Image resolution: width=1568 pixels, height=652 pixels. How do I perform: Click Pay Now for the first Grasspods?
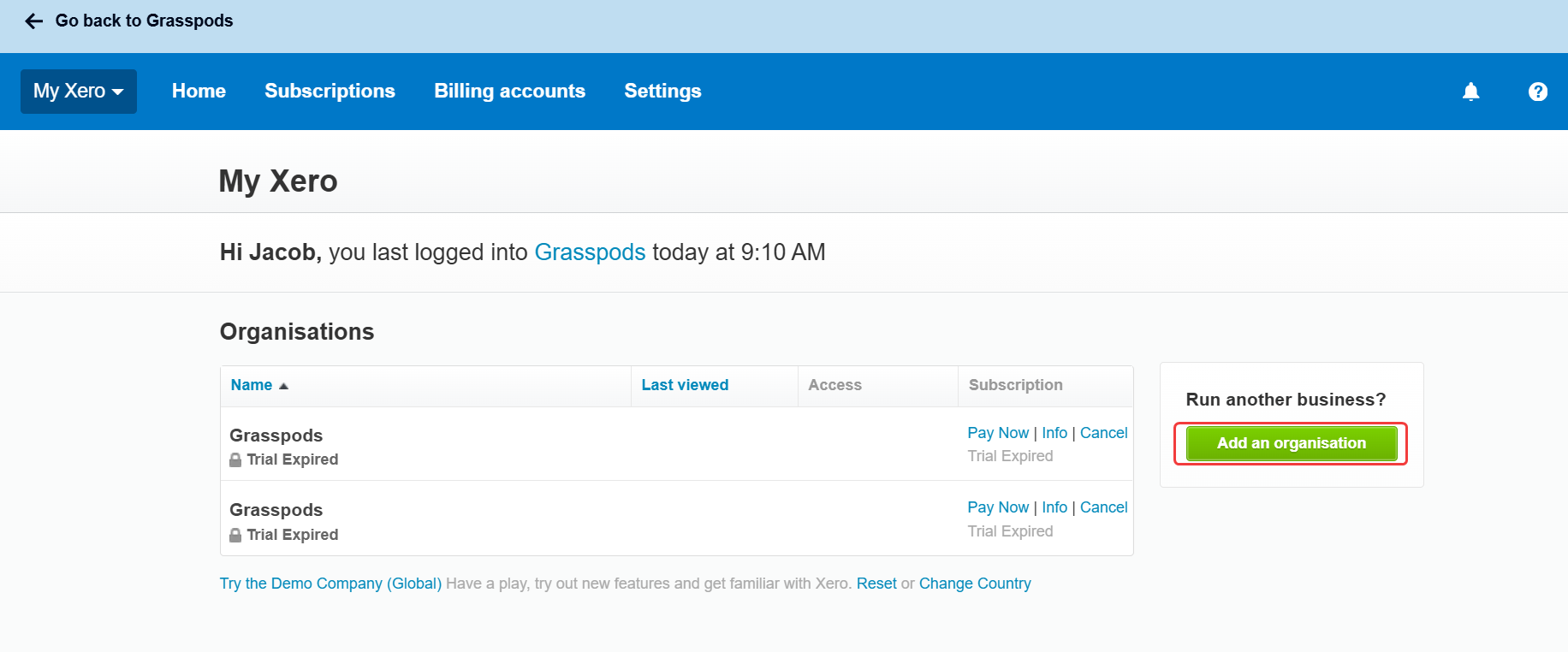[998, 433]
